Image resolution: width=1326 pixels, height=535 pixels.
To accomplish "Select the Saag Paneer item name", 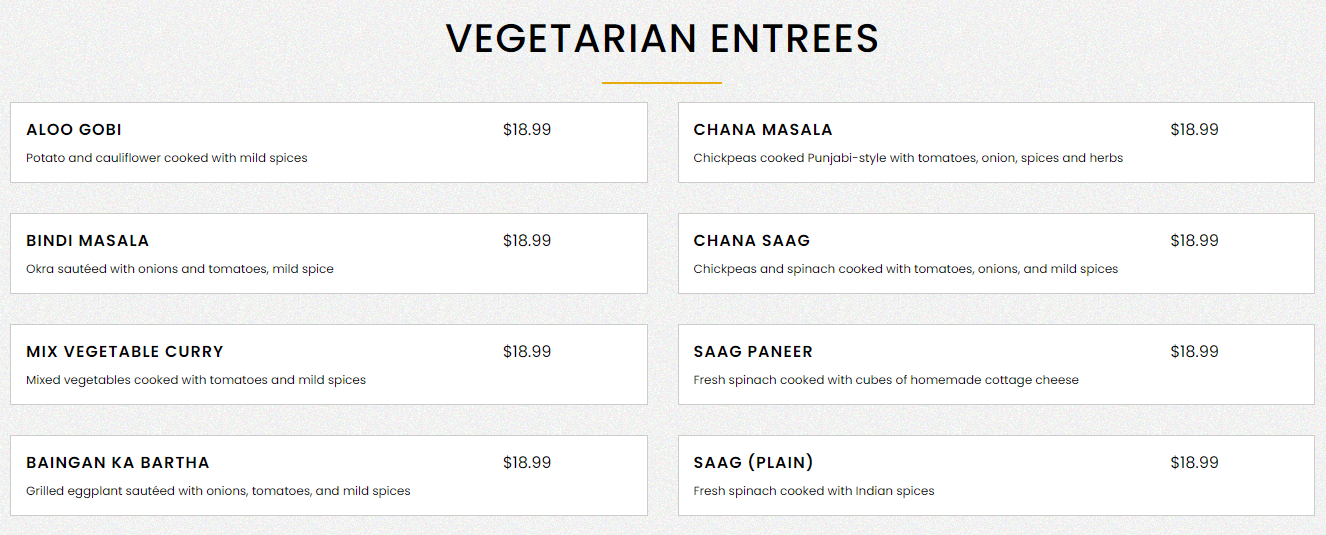I will click(753, 352).
